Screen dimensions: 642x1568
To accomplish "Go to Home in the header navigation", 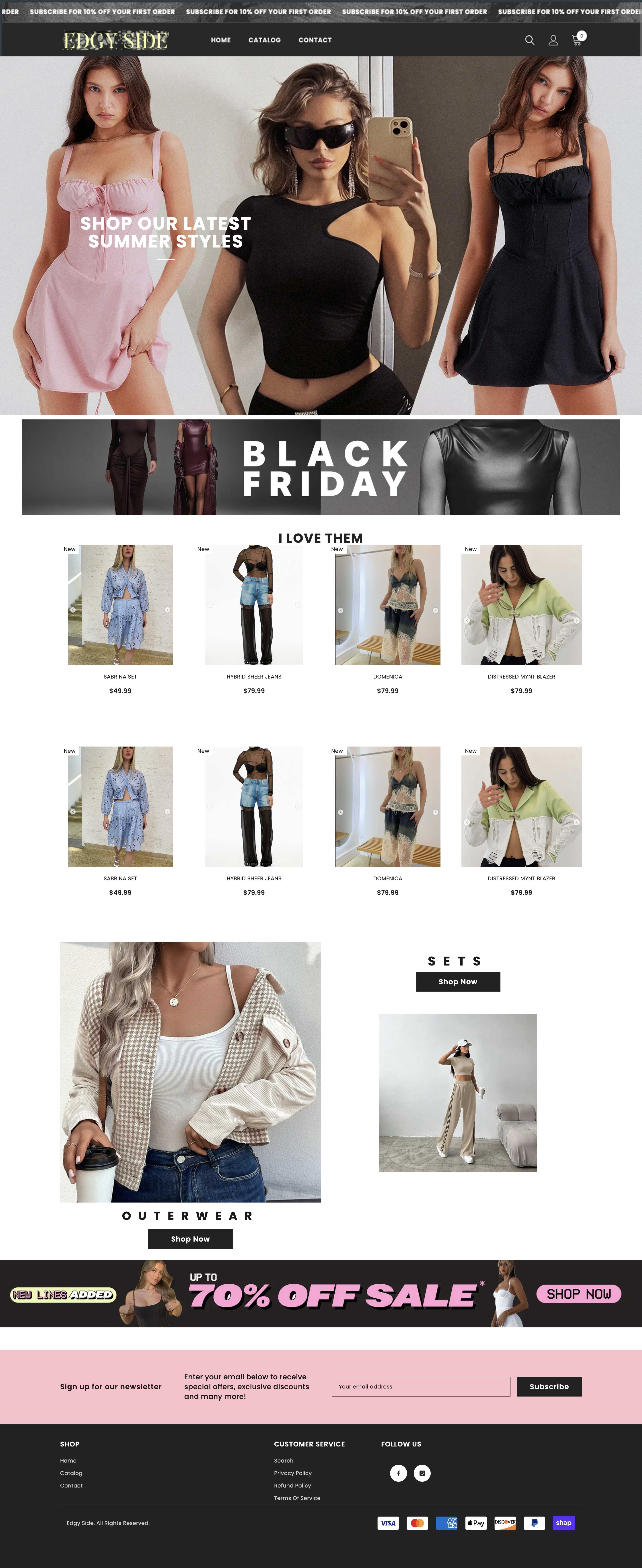I will 221,40.
